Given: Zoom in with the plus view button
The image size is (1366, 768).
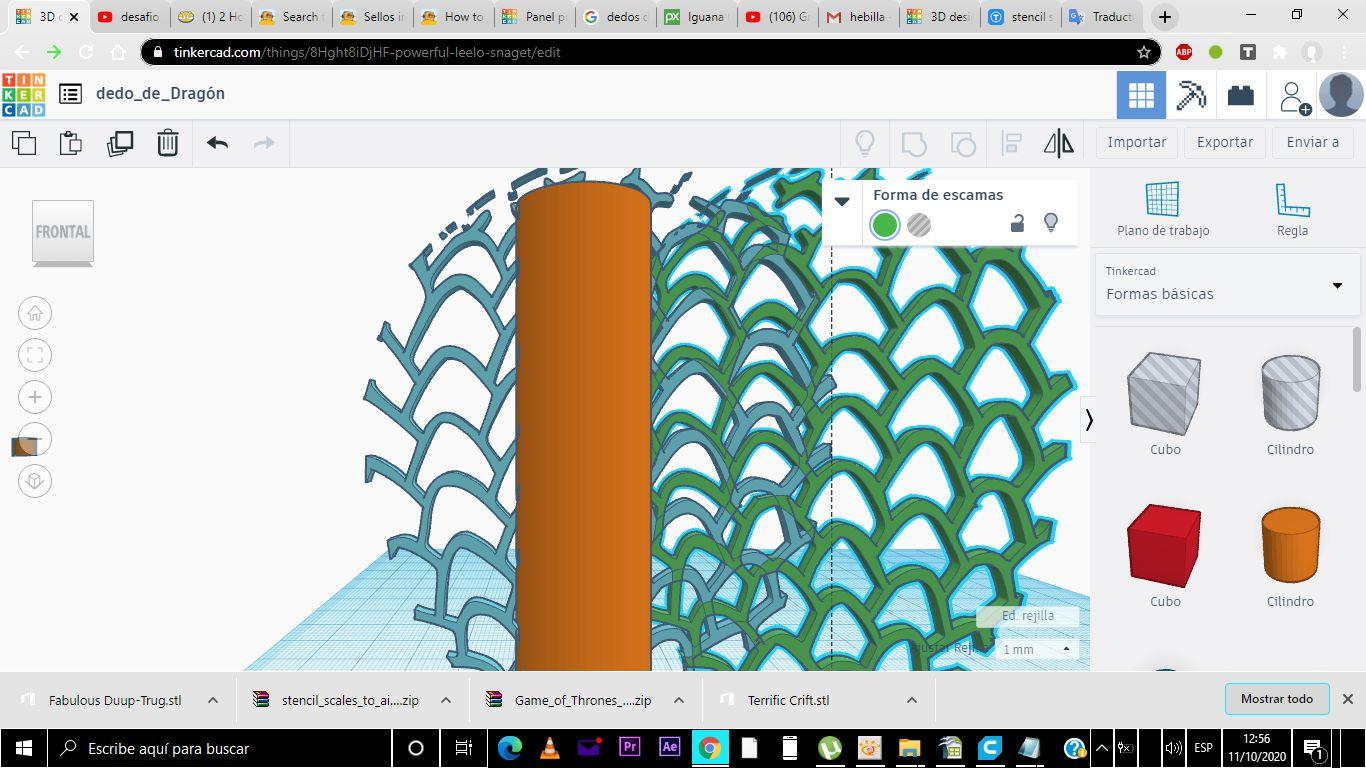Looking at the screenshot, I should click(x=35, y=397).
